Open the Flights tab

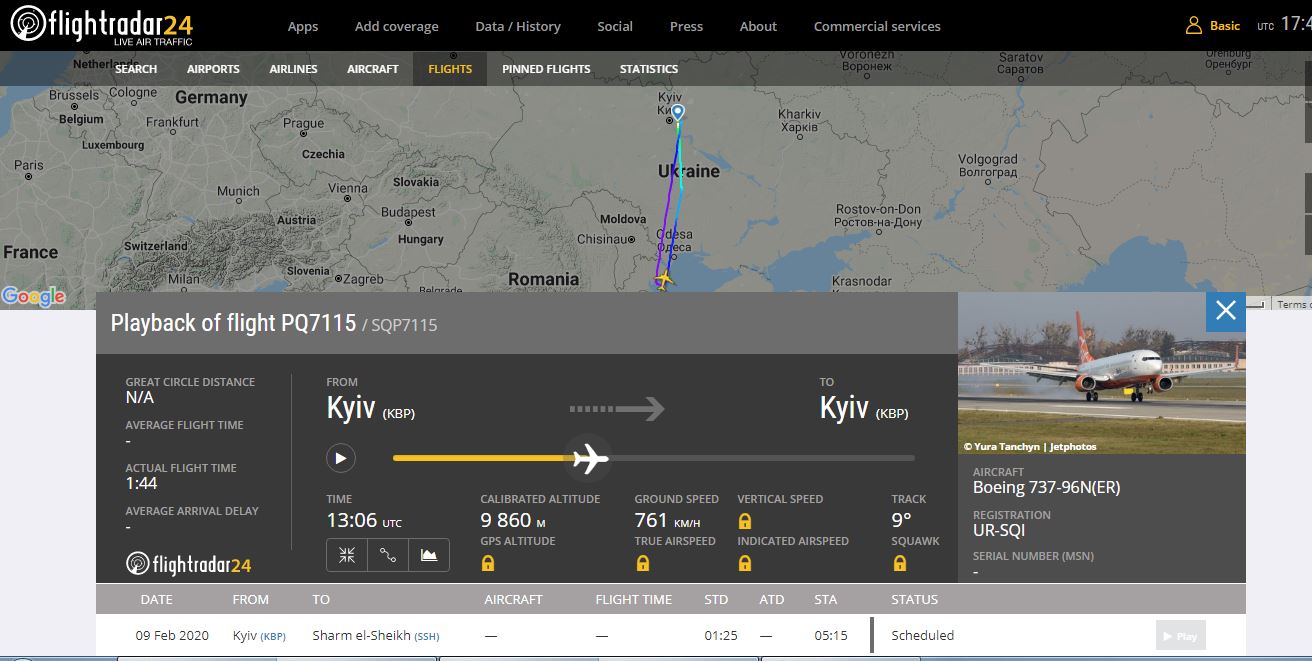pos(450,69)
